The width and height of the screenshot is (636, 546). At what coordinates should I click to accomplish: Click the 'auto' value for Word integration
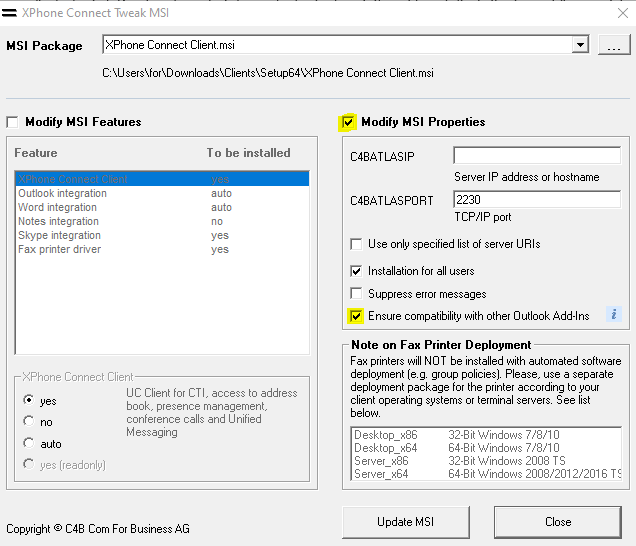click(x=221, y=207)
